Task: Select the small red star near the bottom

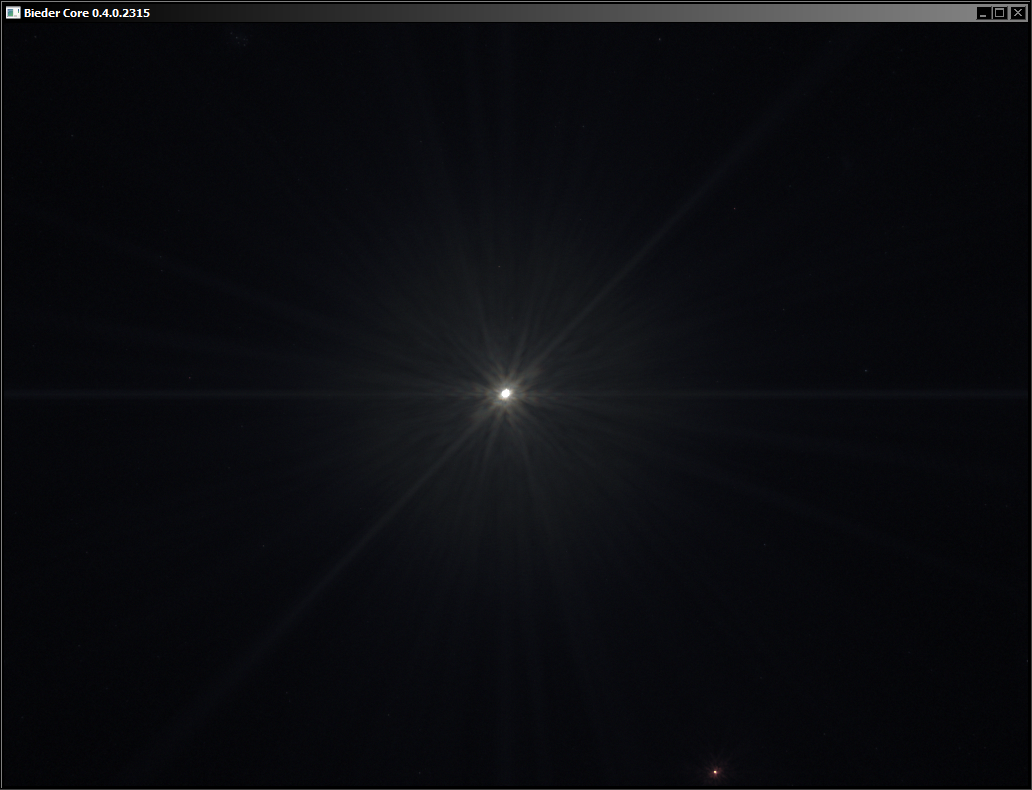Action: (715, 772)
